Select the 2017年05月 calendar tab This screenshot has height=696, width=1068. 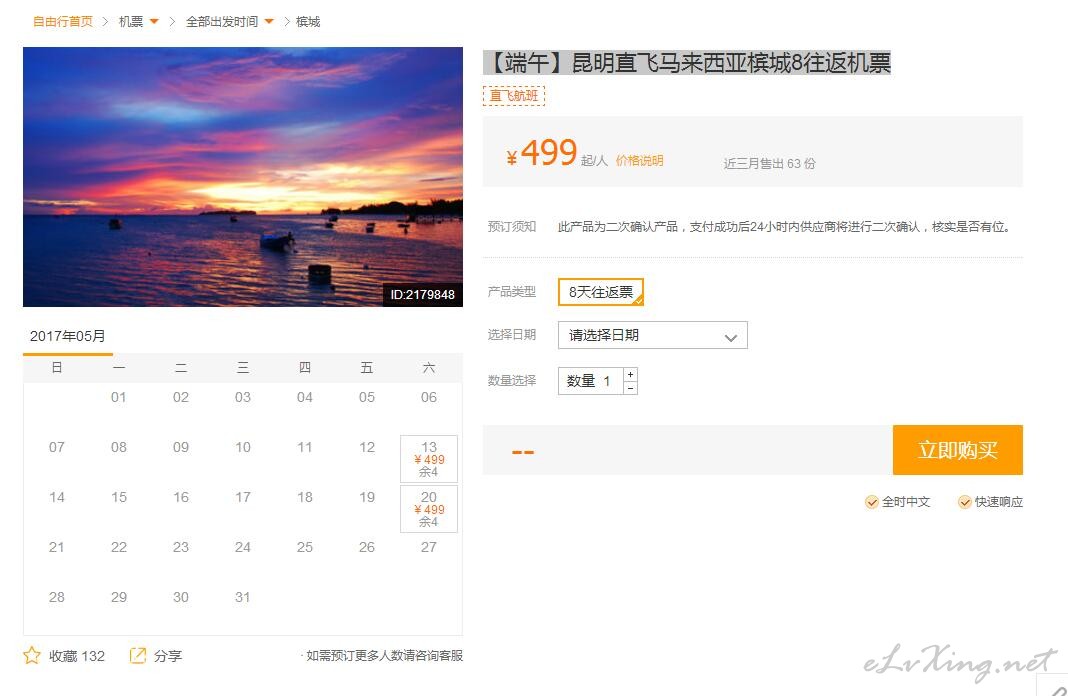click(67, 336)
